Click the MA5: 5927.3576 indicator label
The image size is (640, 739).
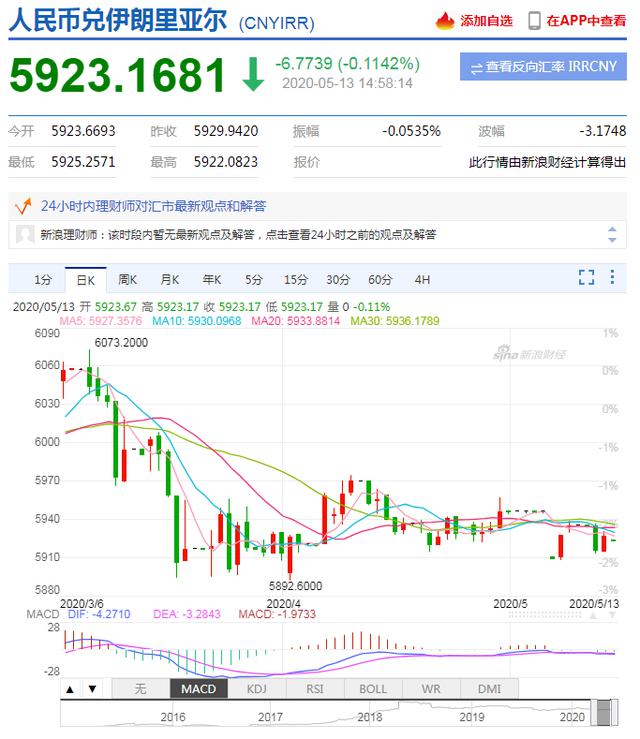tap(101, 321)
